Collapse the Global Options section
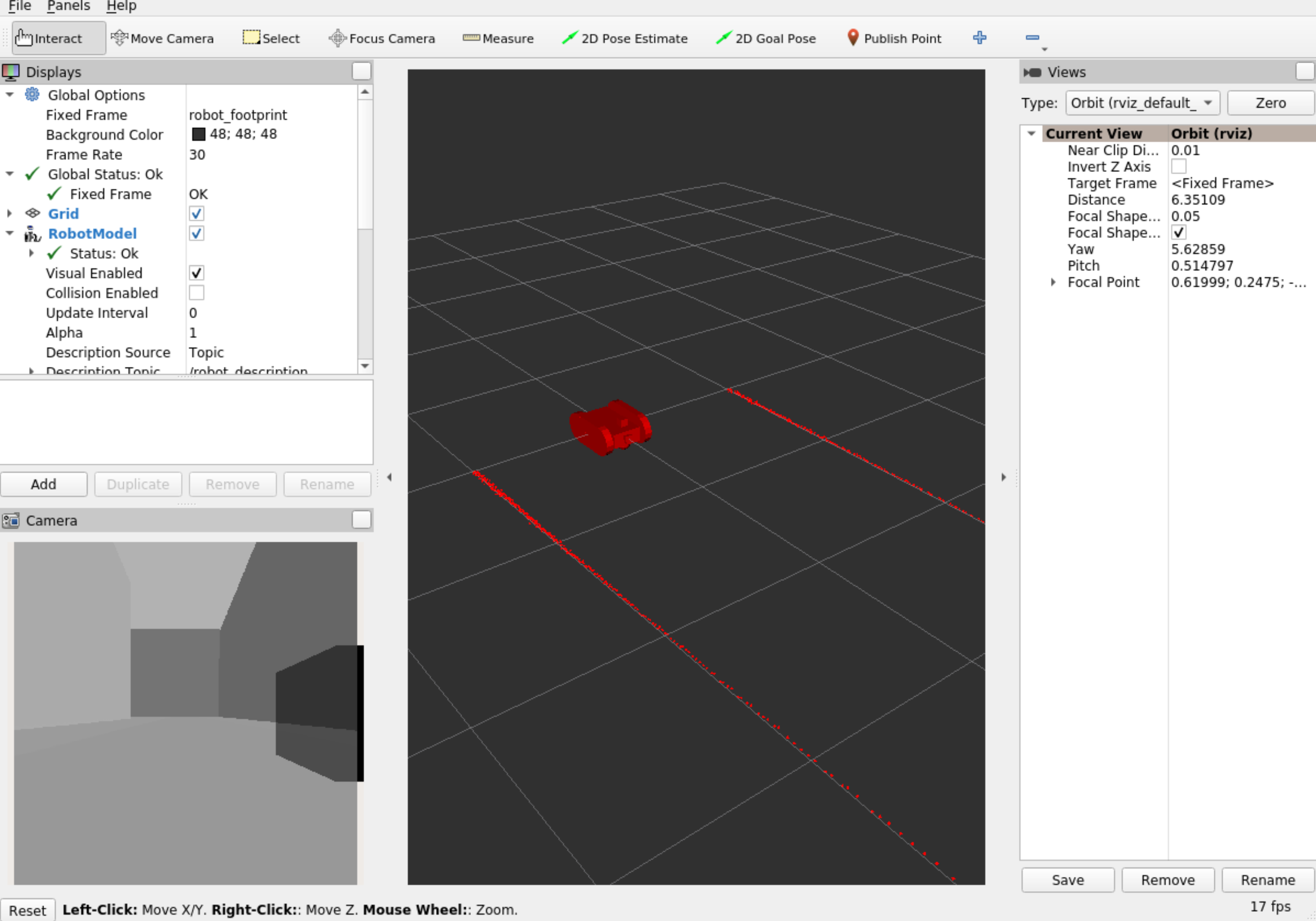The image size is (1316, 921). pyautogui.click(x=9, y=94)
